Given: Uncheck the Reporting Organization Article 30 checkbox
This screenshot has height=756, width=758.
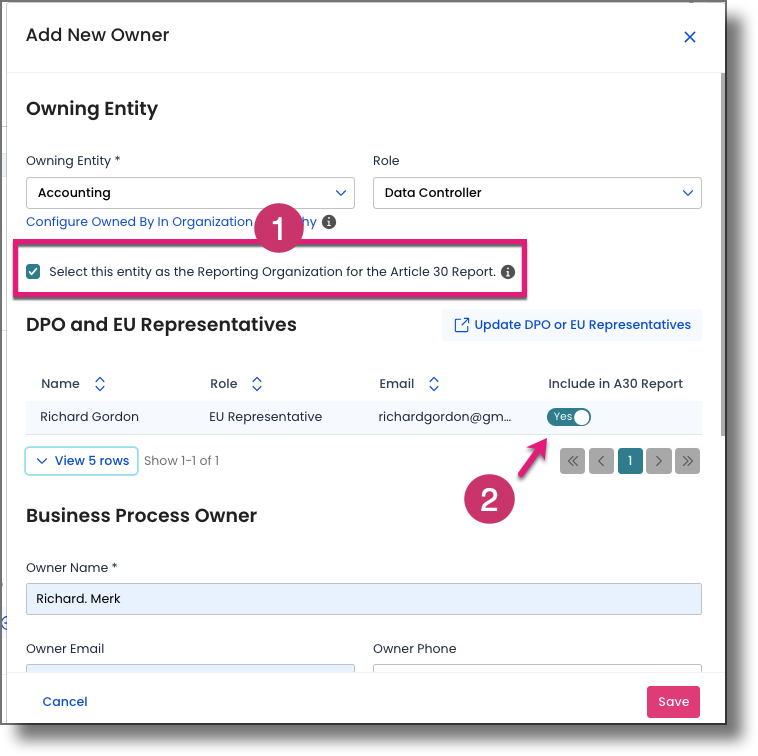Looking at the screenshot, I should [x=33, y=272].
